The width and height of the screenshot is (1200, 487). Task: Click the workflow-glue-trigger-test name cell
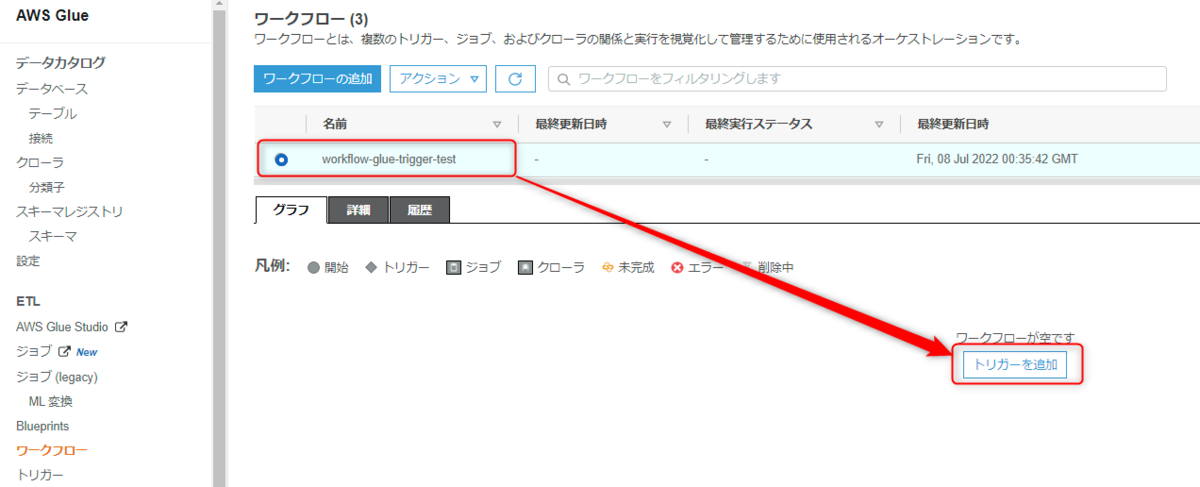click(x=389, y=159)
